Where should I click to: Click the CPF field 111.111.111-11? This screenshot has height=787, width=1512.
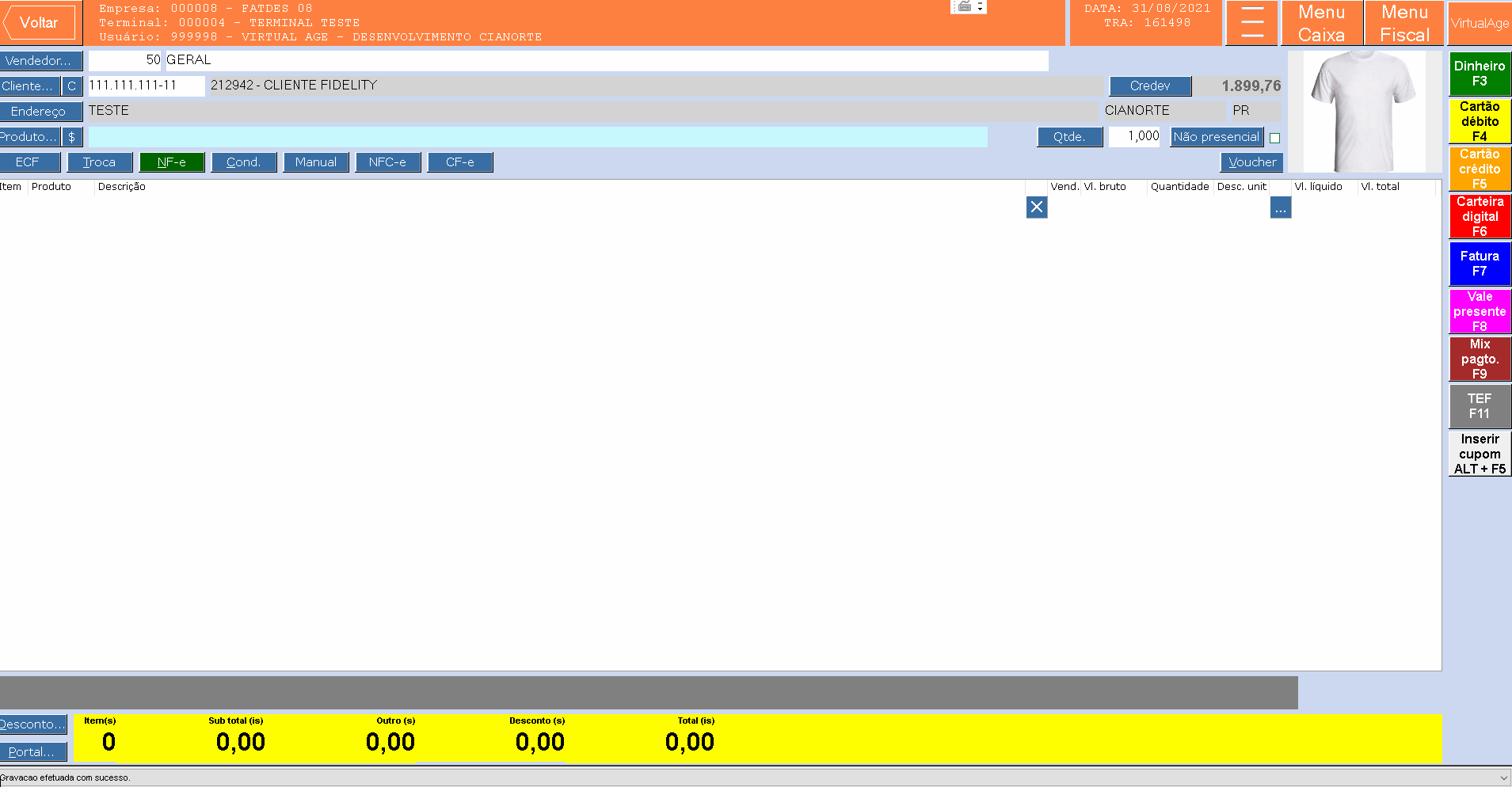[x=147, y=86]
